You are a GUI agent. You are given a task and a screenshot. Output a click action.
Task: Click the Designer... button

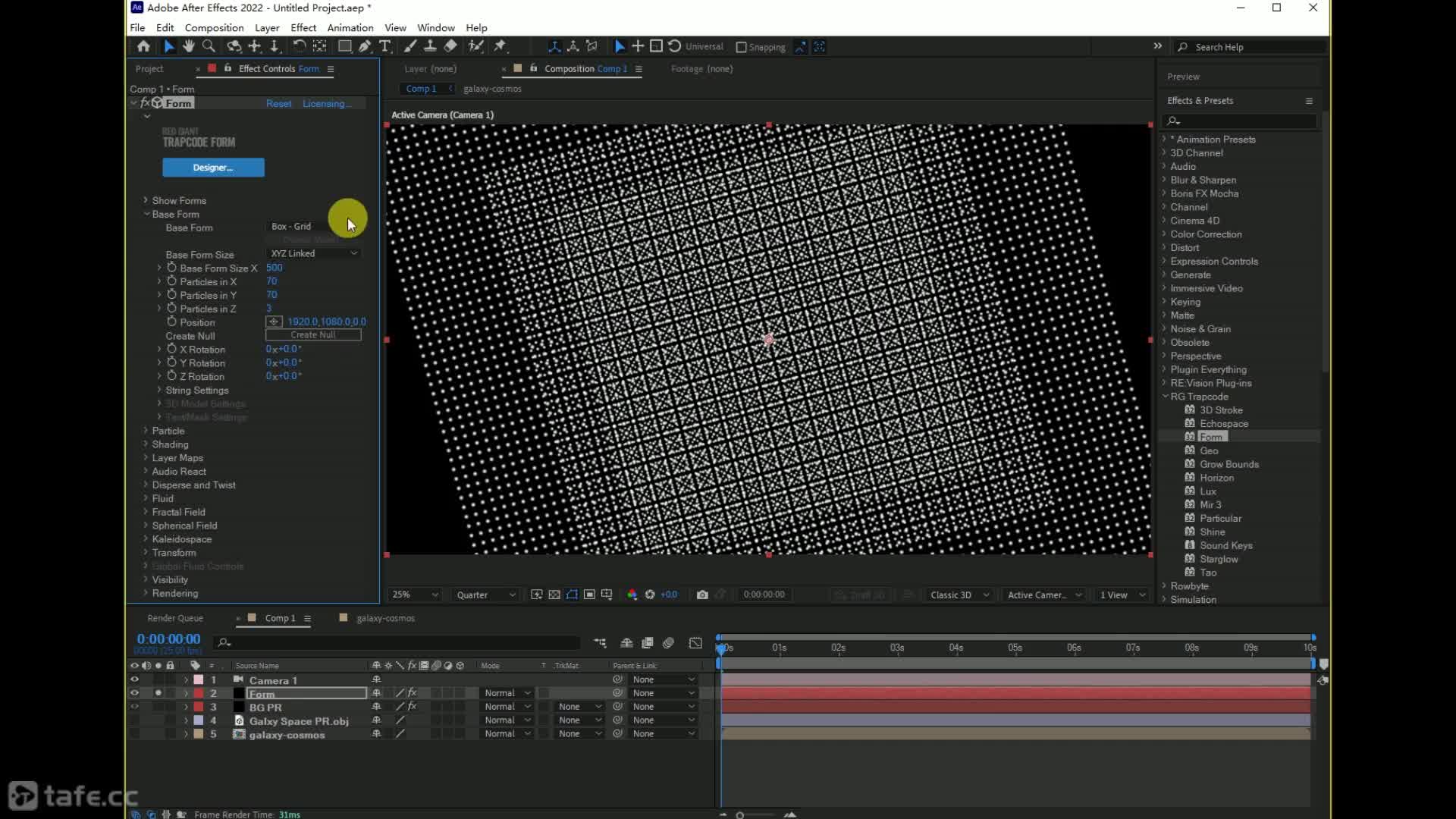pyautogui.click(x=213, y=168)
